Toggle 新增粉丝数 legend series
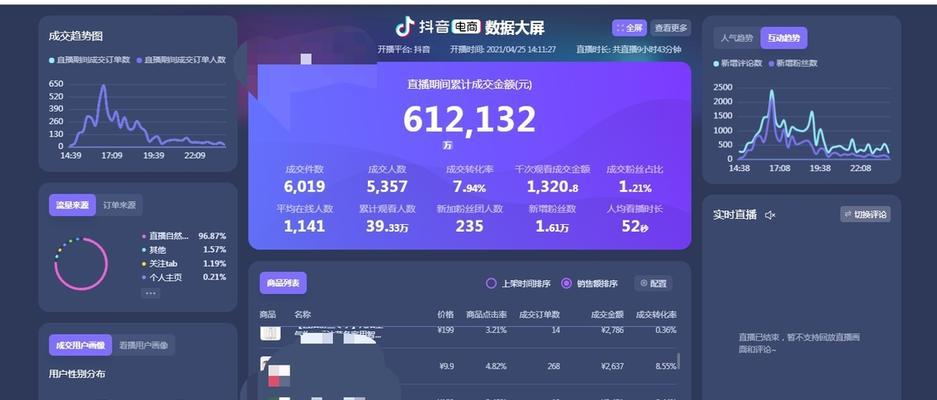The height and width of the screenshot is (400, 937). tap(792, 63)
